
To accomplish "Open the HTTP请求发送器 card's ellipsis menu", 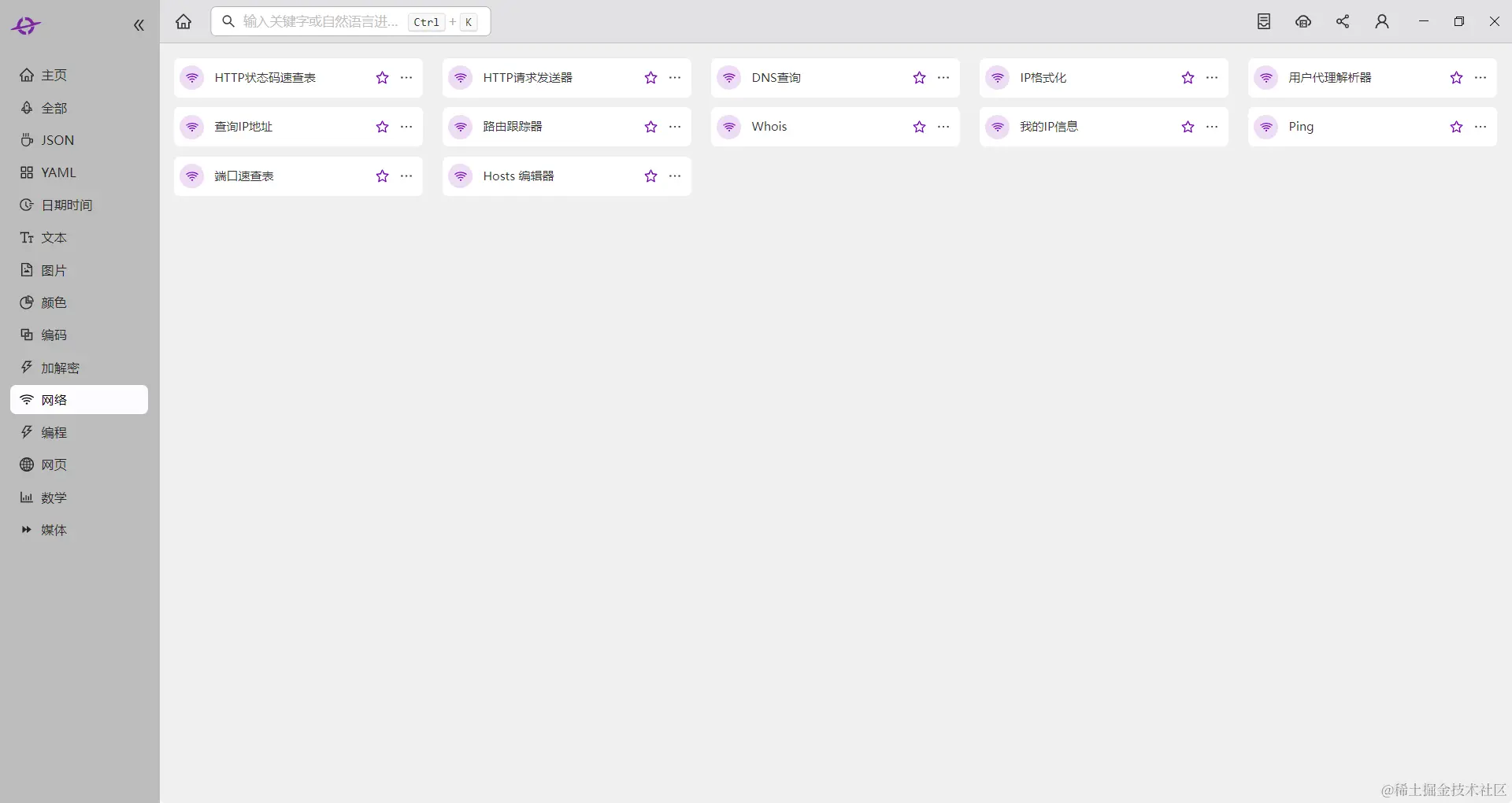I will click(x=675, y=78).
